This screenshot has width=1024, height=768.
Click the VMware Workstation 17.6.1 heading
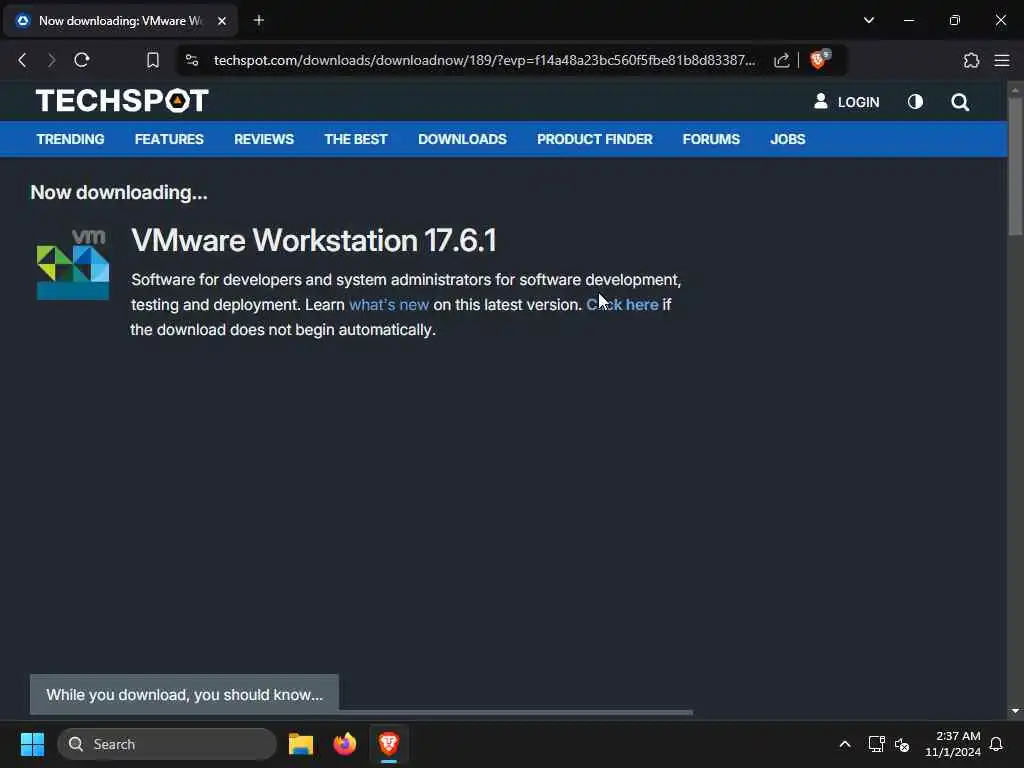tap(314, 240)
